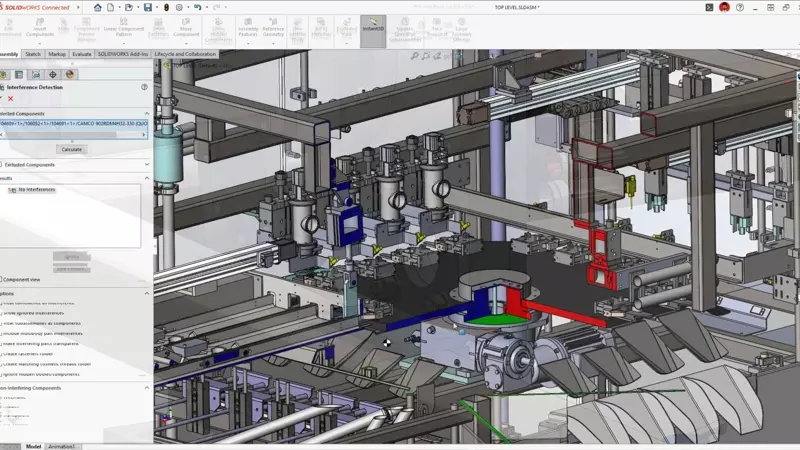Open help for Interference Detection
800x450 pixels.
144,87
